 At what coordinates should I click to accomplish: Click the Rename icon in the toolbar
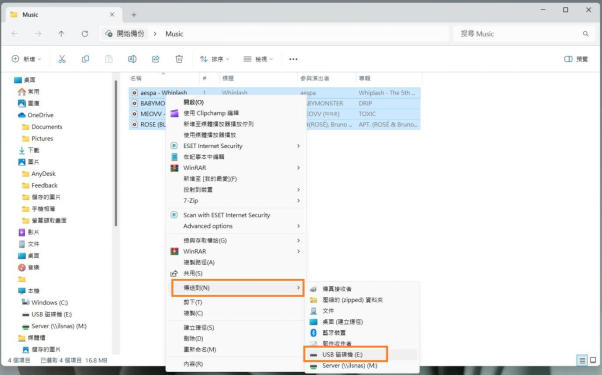click(x=132, y=59)
